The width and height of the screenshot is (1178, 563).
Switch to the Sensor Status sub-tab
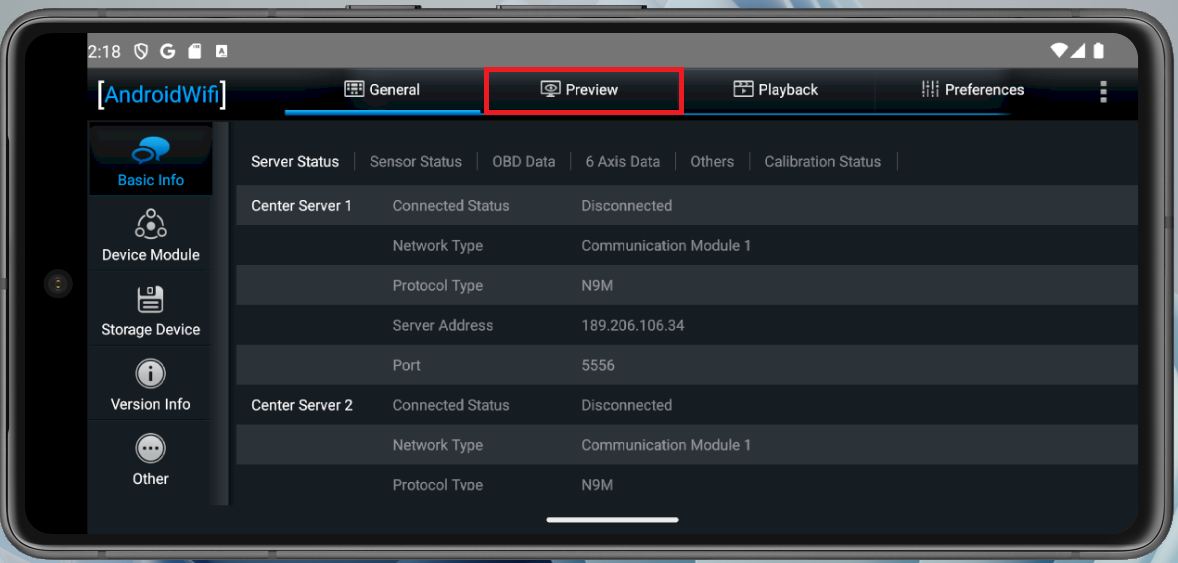(x=415, y=162)
